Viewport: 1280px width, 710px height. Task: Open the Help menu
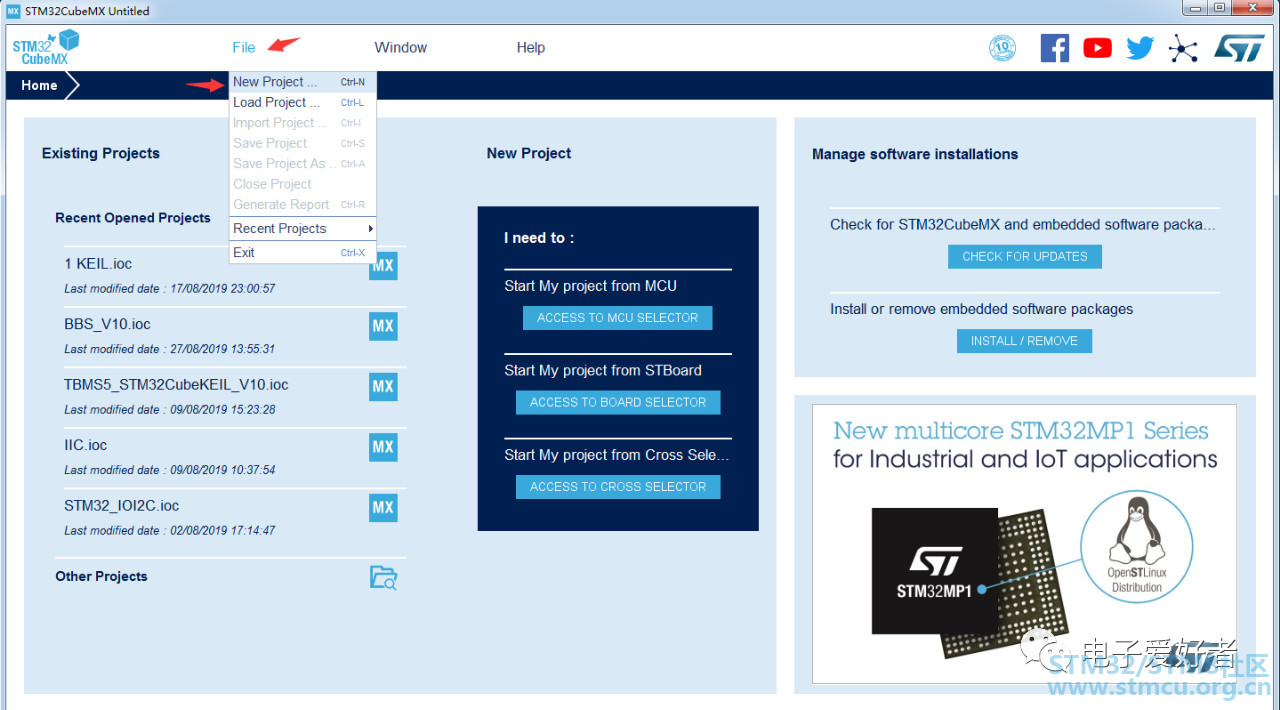point(530,47)
